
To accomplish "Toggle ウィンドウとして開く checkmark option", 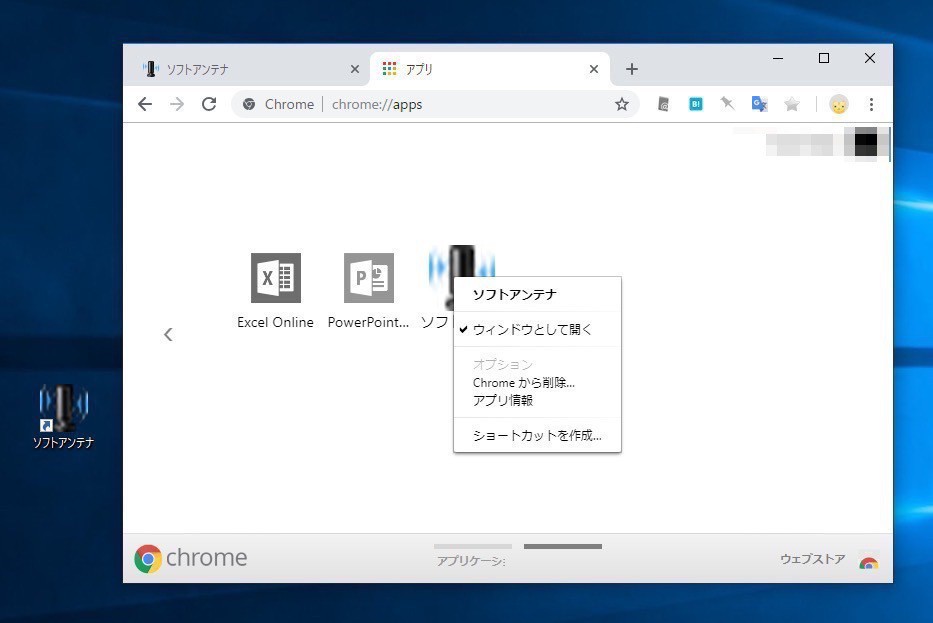I will pos(537,330).
